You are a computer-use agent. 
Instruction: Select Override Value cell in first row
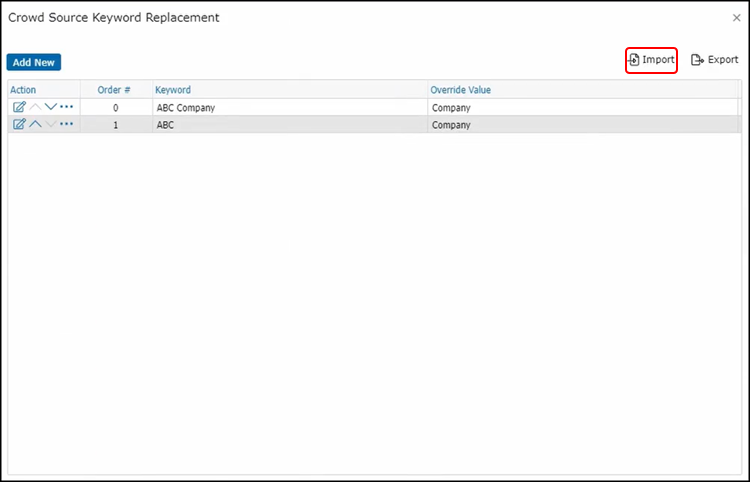coord(451,108)
